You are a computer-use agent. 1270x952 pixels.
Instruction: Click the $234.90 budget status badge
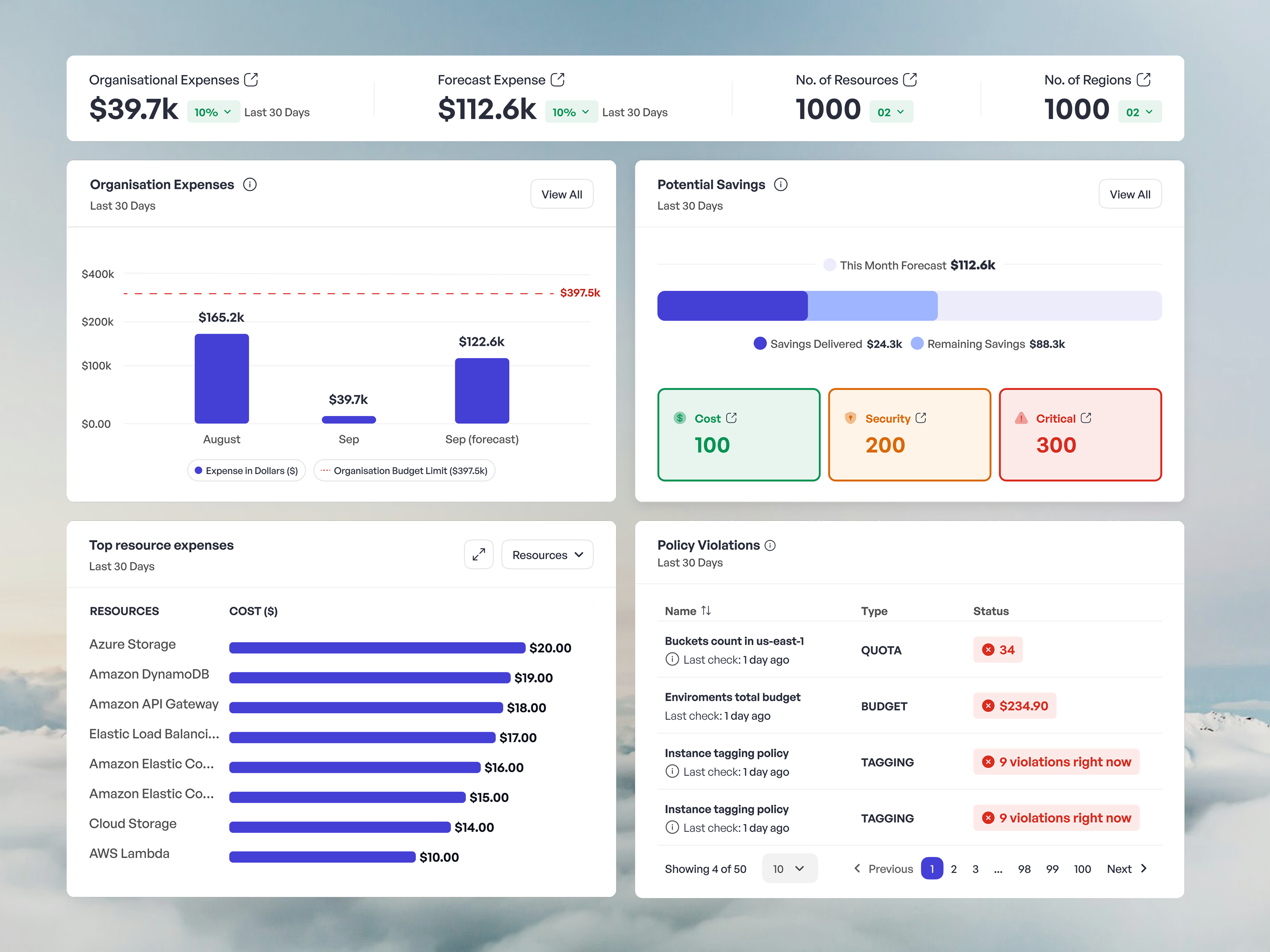click(1014, 706)
